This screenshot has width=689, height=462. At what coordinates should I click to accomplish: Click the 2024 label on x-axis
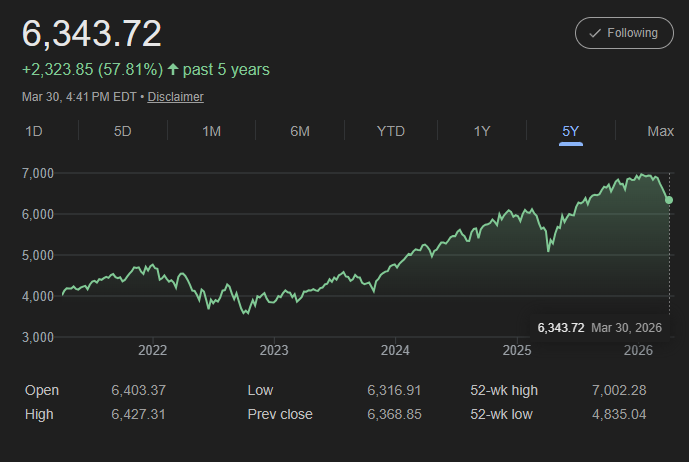point(395,351)
